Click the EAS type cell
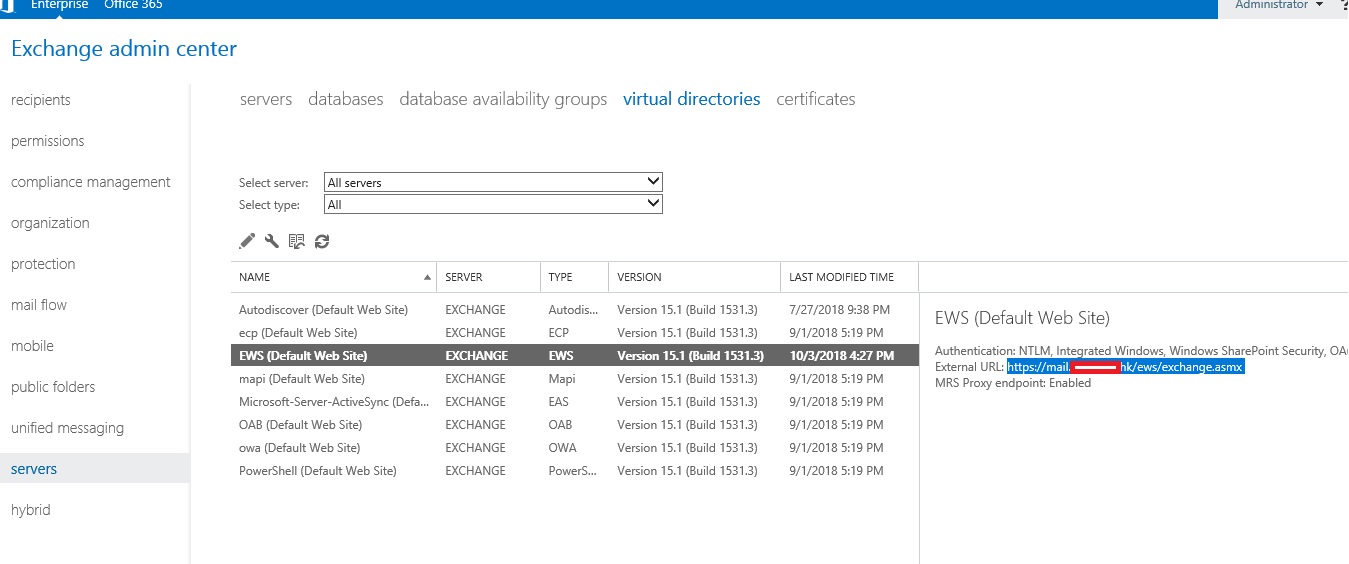 coord(559,402)
